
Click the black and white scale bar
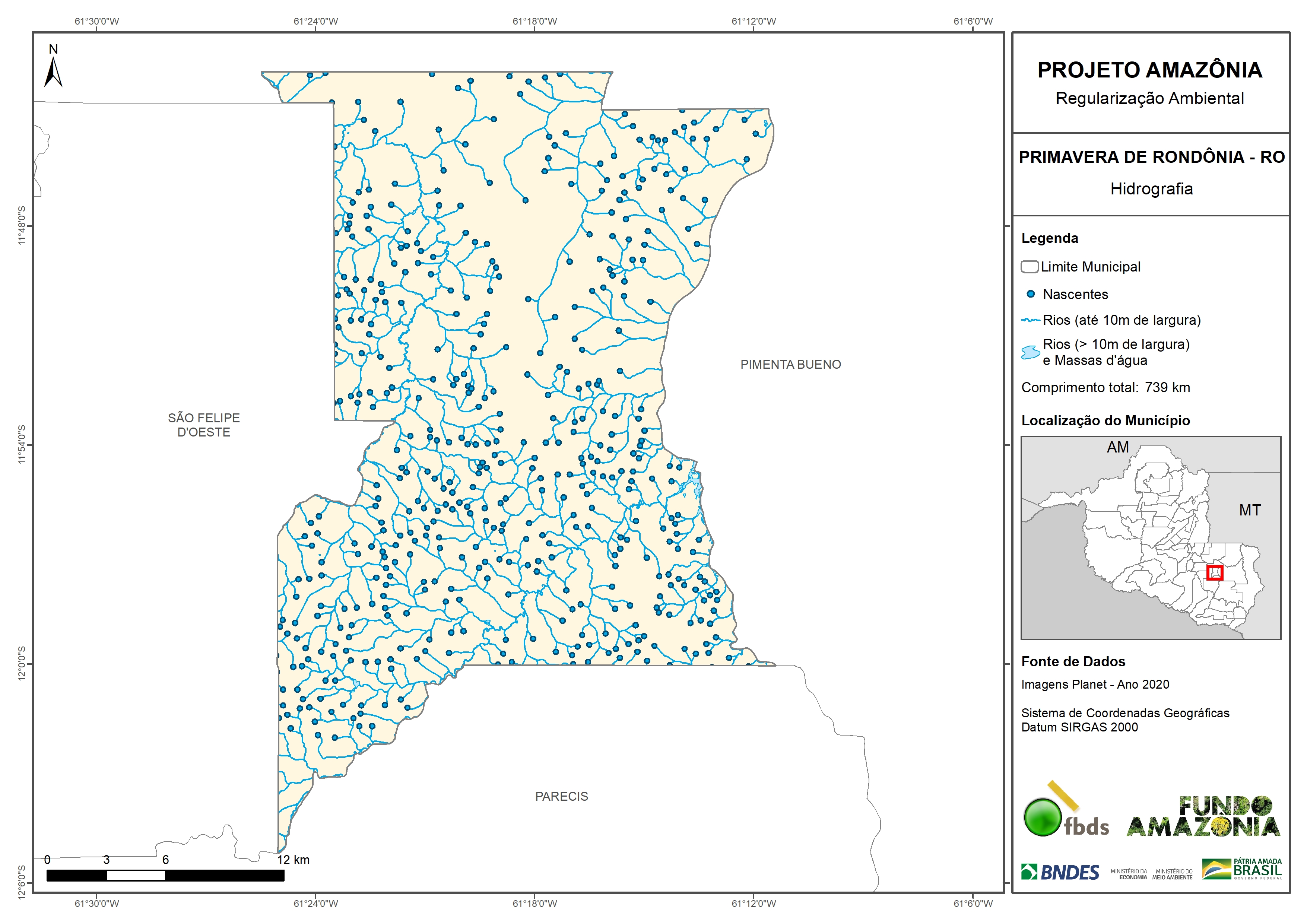165,876
